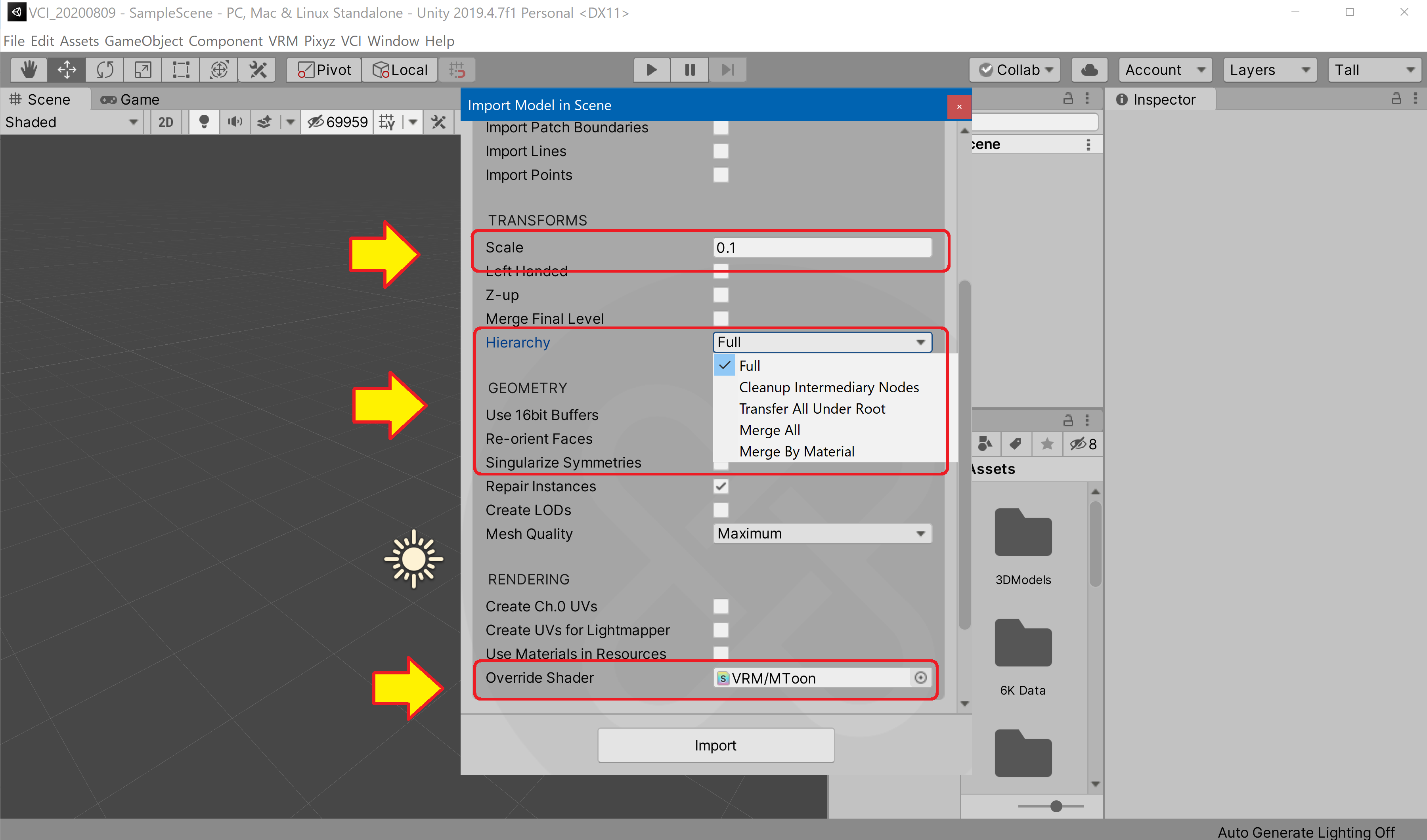Select the Hand tool
1427x840 pixels.
(29, 70)
